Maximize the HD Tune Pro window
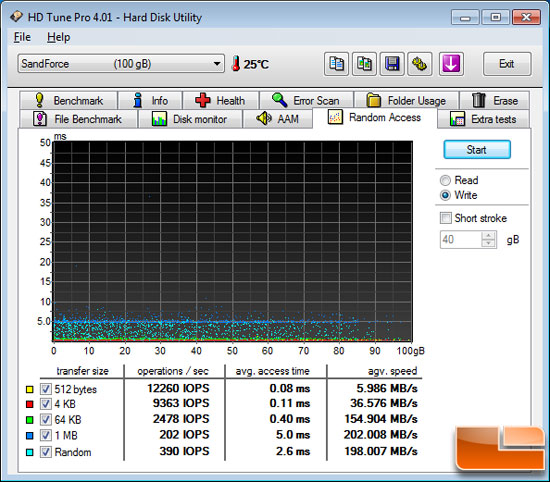Viewport: 550px width, 482px height. pyautogui.click(x=496, y=17)
